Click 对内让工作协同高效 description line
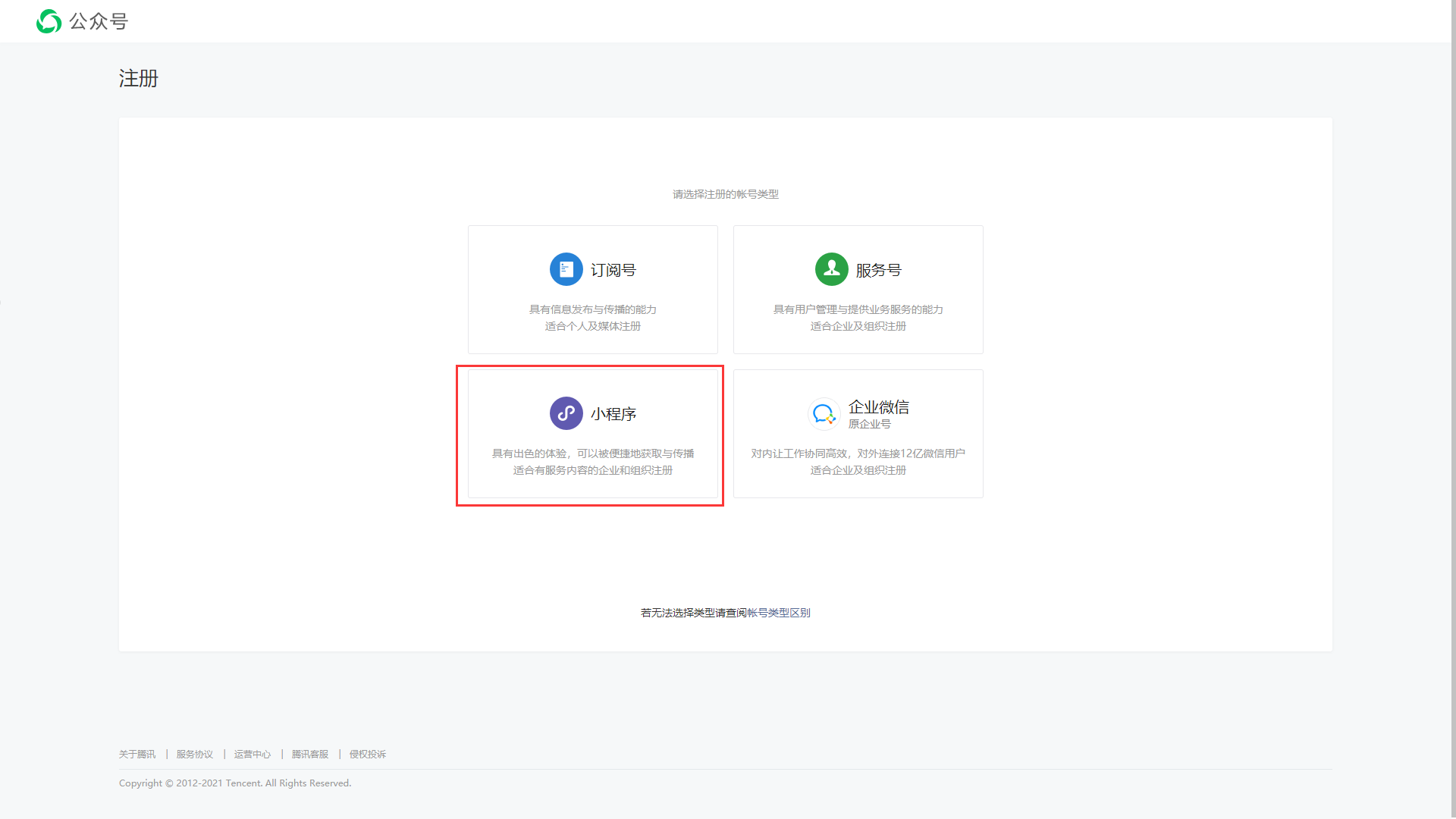Image resolution: width=1456 pixels, height=819 pixels. pyautogui.click(x=858, y=453)
